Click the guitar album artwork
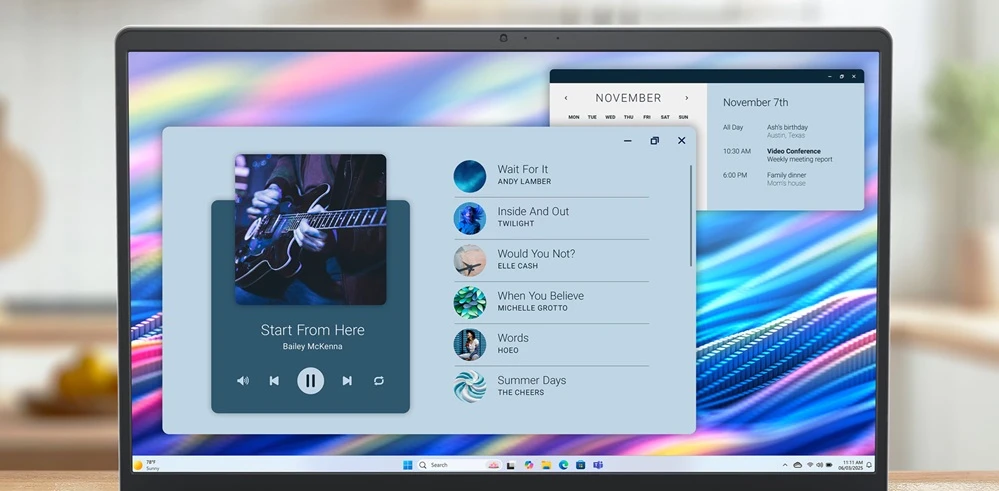This screenshot has width=999, height=491. click(x=310, y=229)
